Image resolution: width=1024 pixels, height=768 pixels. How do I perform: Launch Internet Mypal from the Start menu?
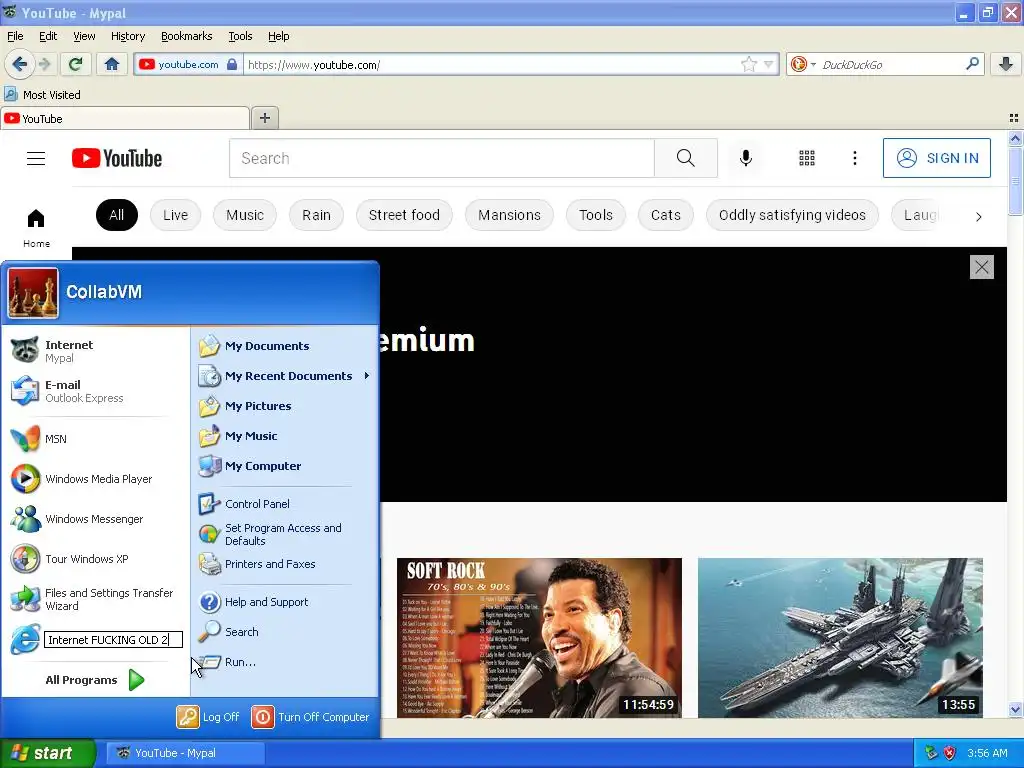click(x=96, y=351)
